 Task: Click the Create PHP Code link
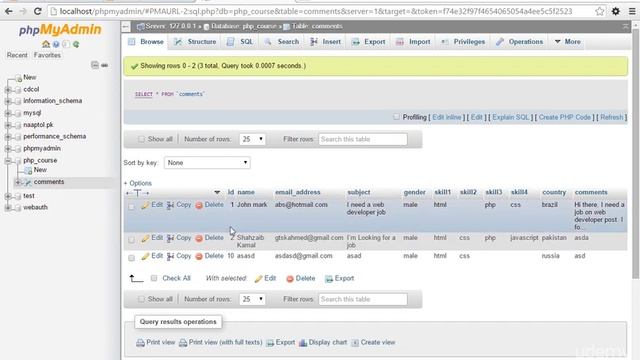point(564,117)
